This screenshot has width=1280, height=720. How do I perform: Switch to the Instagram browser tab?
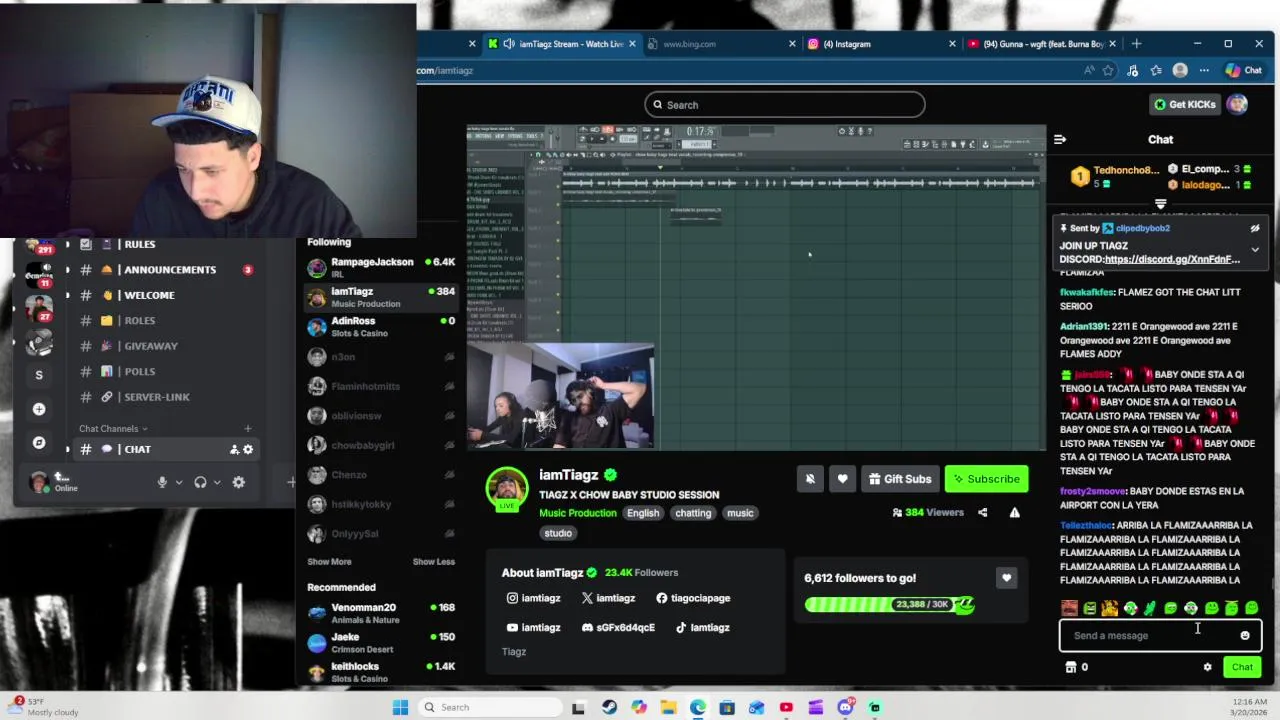[880, 44]
